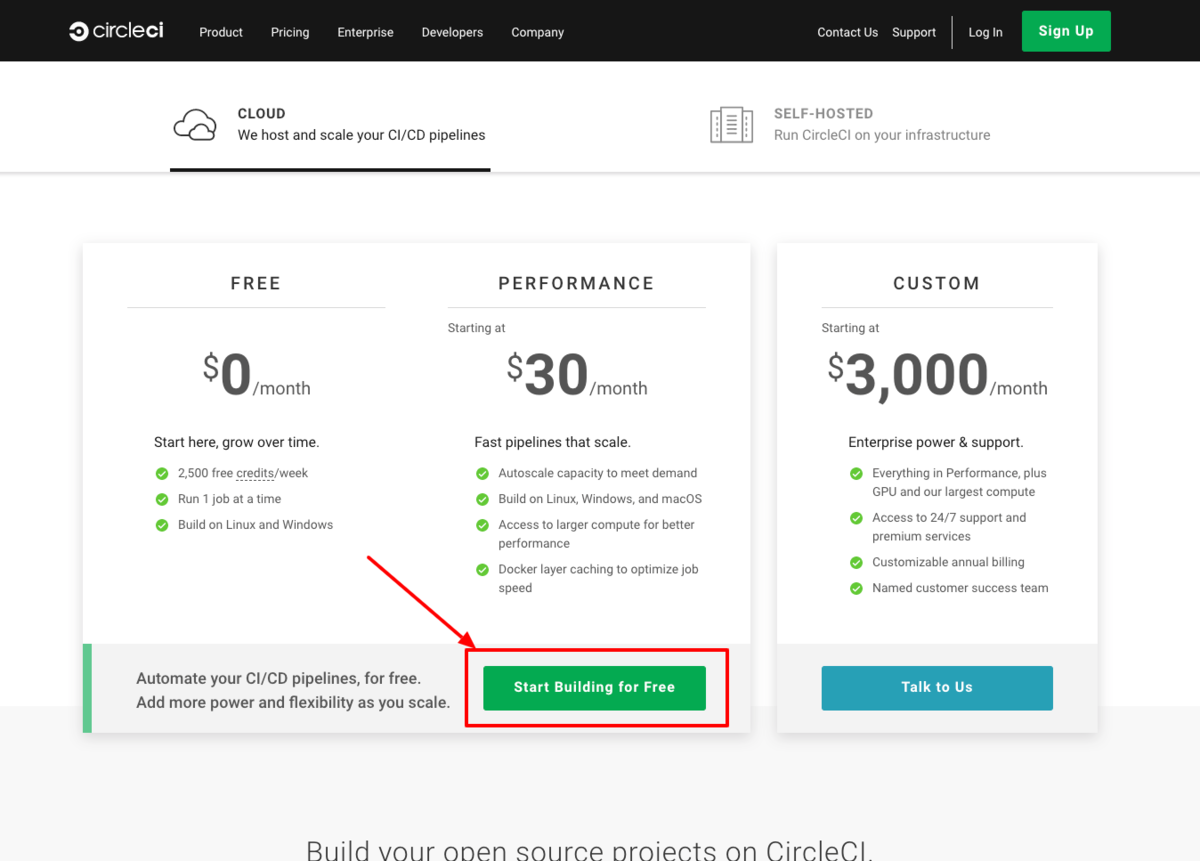The height and width of the screenshot is (861, 1200).
Task: Click the CUSTOM plan heading
Action: tap(936, 284)
